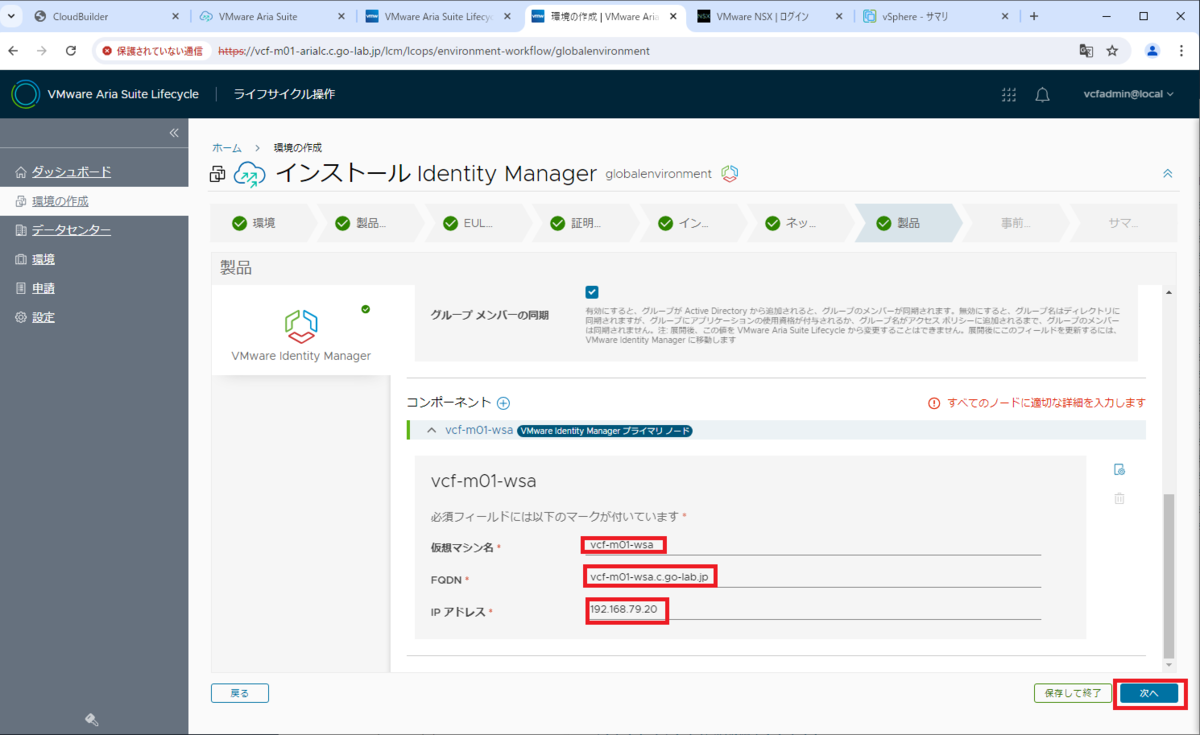The height and width of the screenshot is (735, 1200).
Task: Click the node copy/edit icon beside vcf-m01-wsa
Action: (1119, 469)
